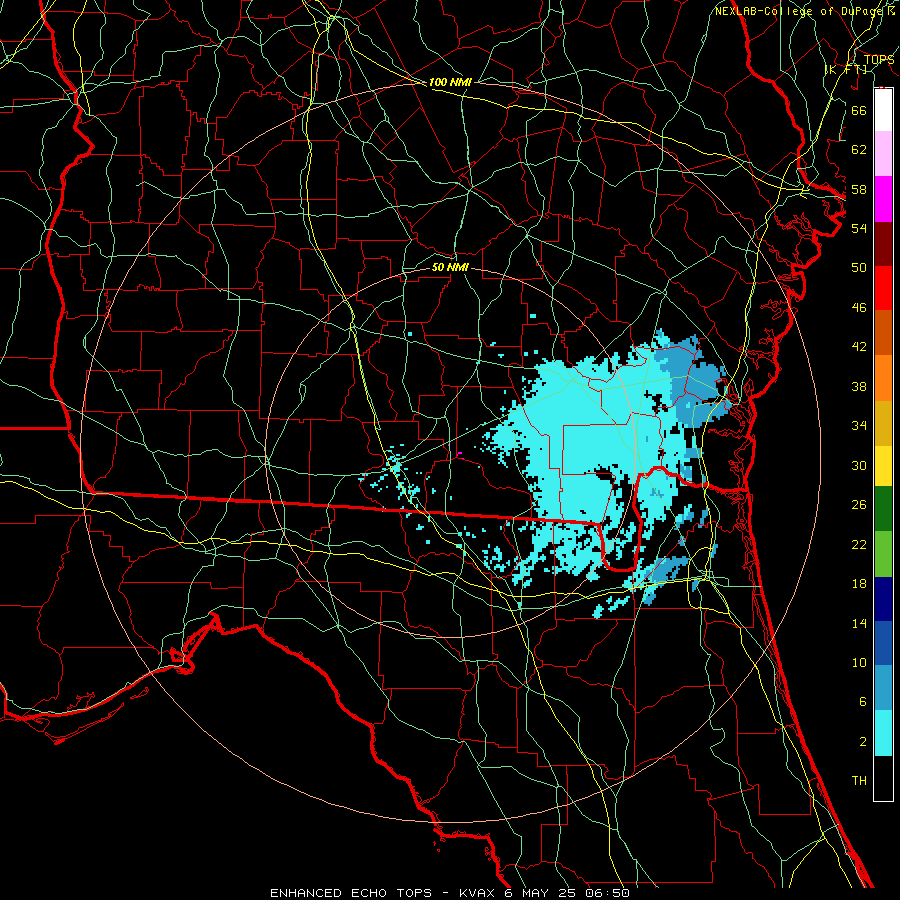This screenshot has height=900, width=900.
Task: Click the "18" legend value
Action: coord(859,584)
